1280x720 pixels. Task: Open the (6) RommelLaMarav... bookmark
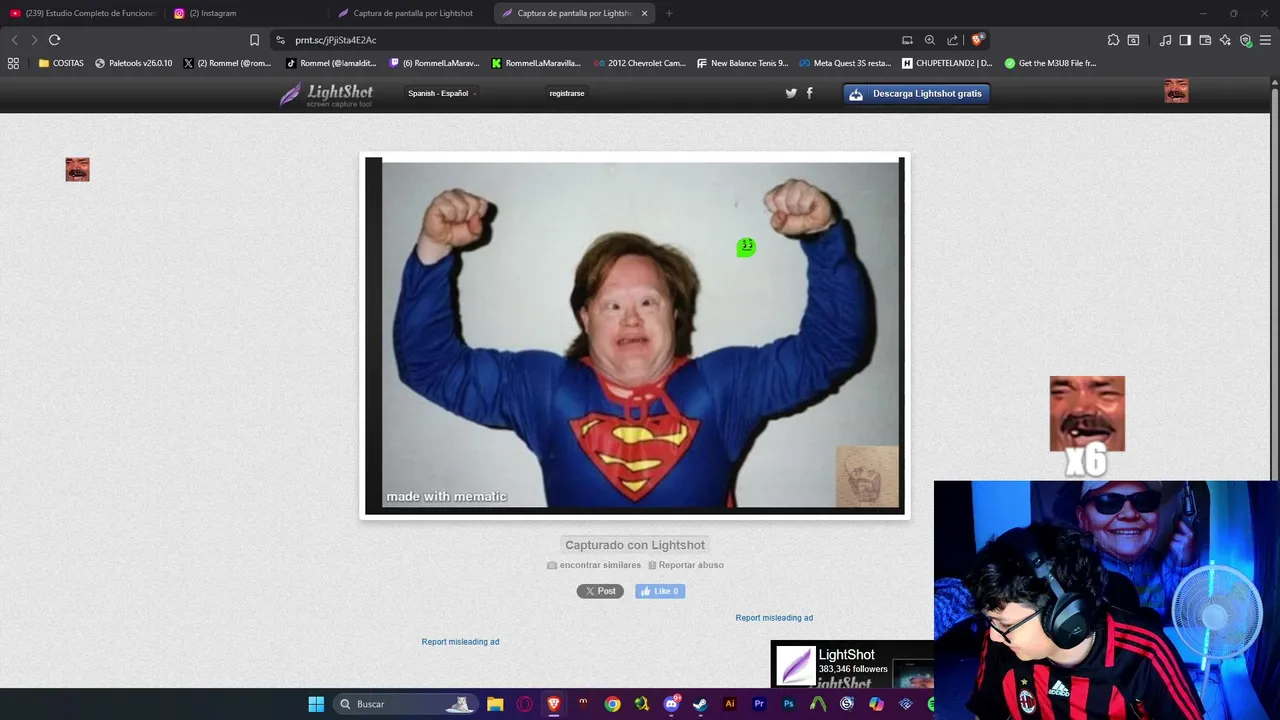(x=433, y=63)
